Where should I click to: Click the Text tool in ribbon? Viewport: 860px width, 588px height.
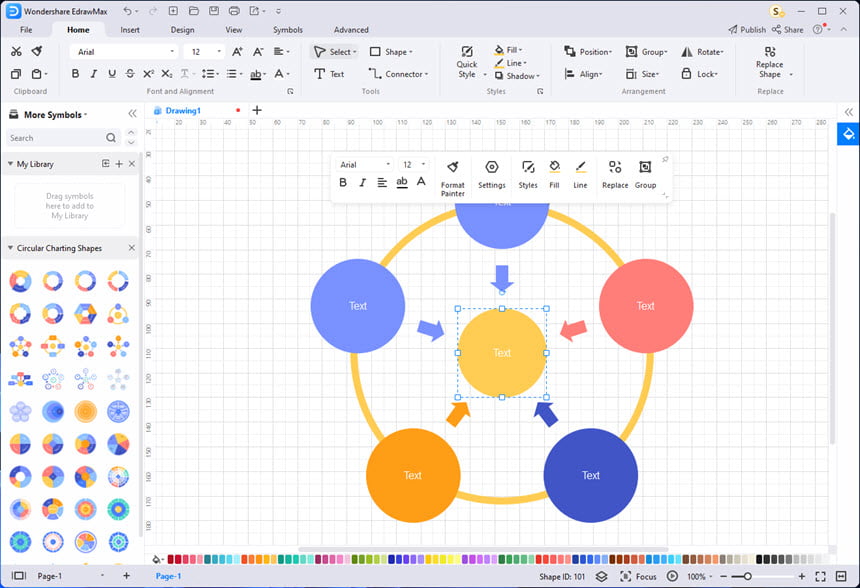click(329, 74)
